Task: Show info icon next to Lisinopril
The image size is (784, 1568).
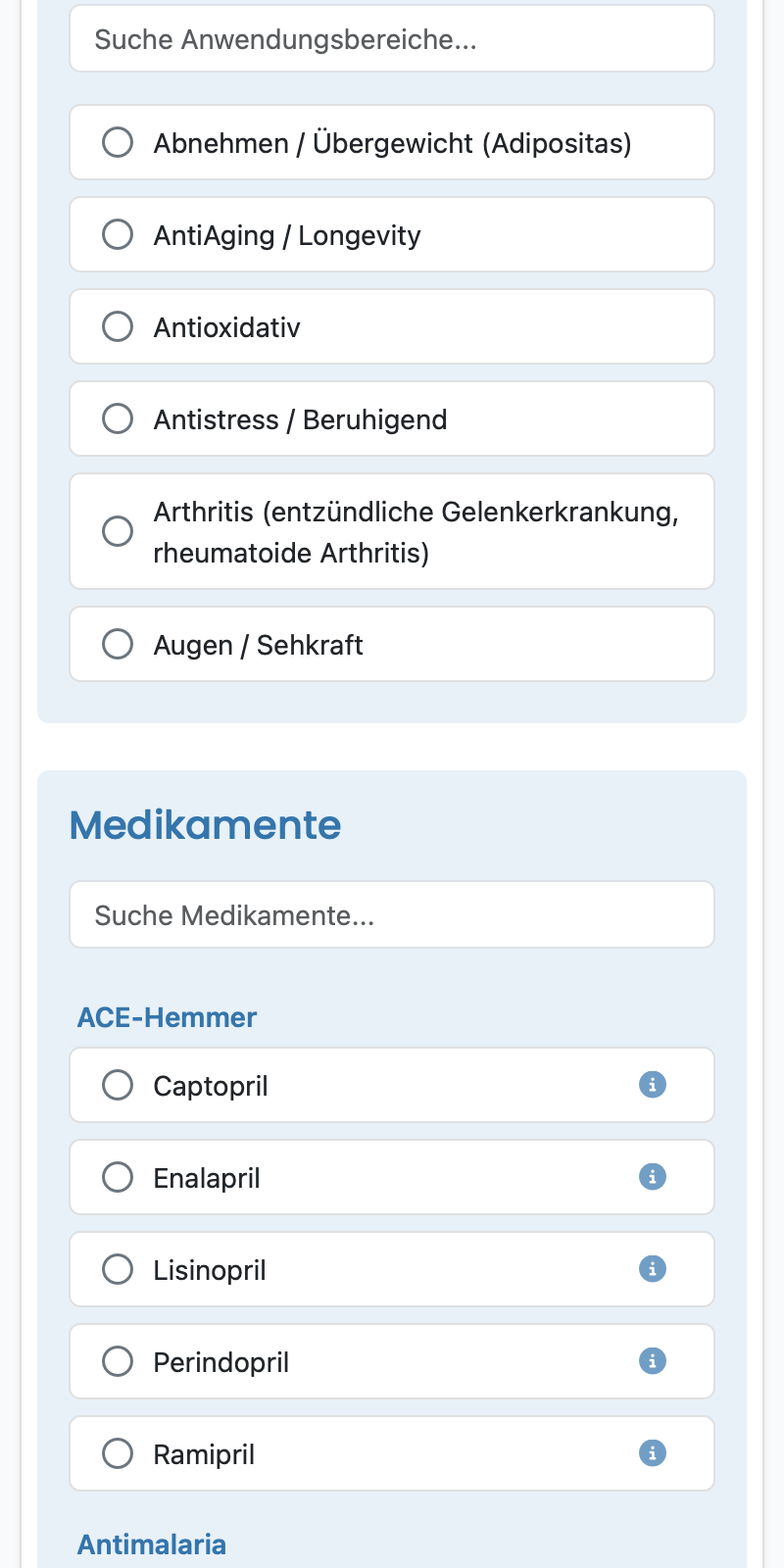Action: pos(653,1269)
